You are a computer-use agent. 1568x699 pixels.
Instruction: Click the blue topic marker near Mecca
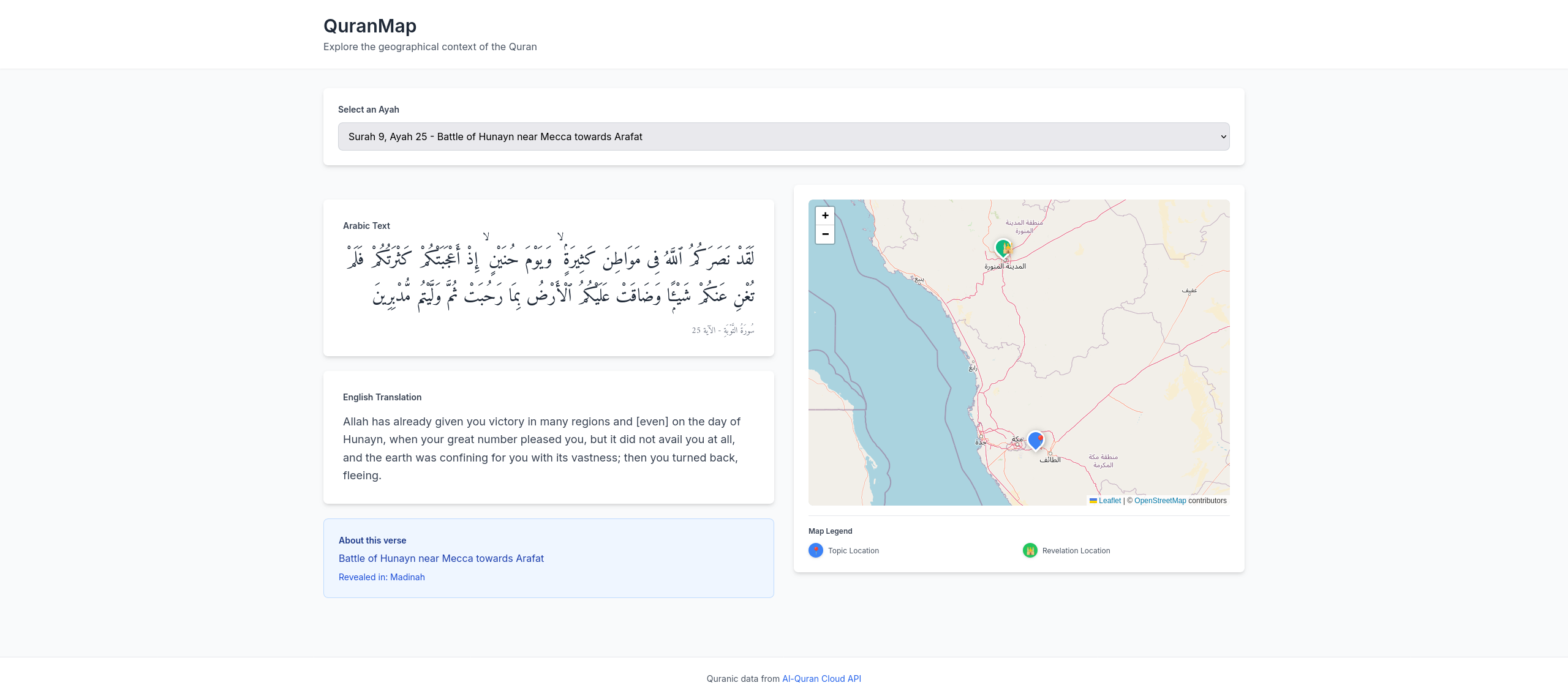click(x=1035, y=439)
